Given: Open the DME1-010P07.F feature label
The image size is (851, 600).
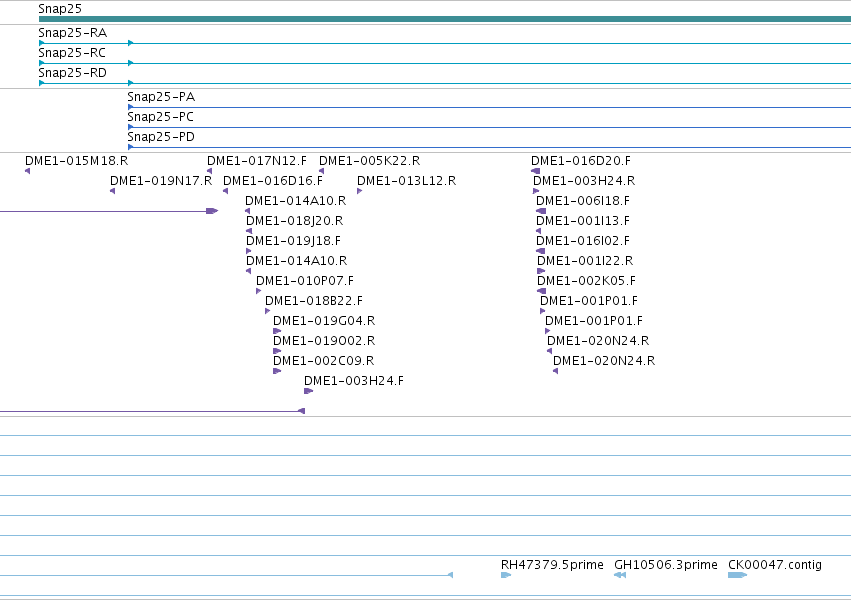Looking at the screenshot, I should [304, 281].
